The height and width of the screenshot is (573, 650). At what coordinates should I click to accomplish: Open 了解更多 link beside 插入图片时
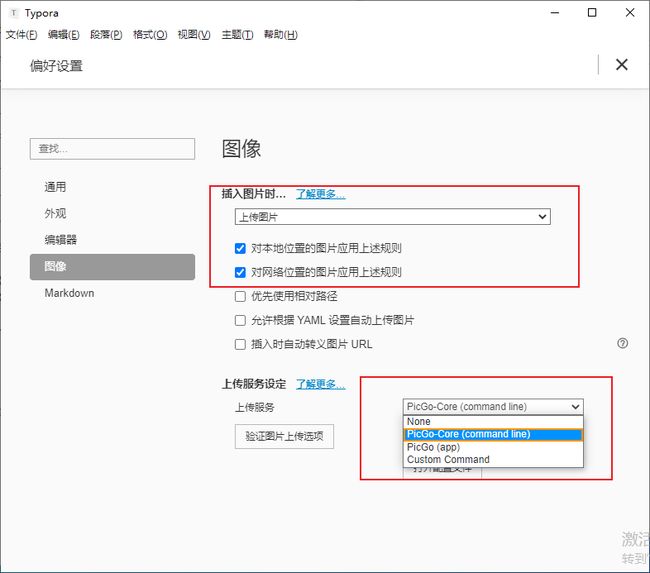click(320, 194)
